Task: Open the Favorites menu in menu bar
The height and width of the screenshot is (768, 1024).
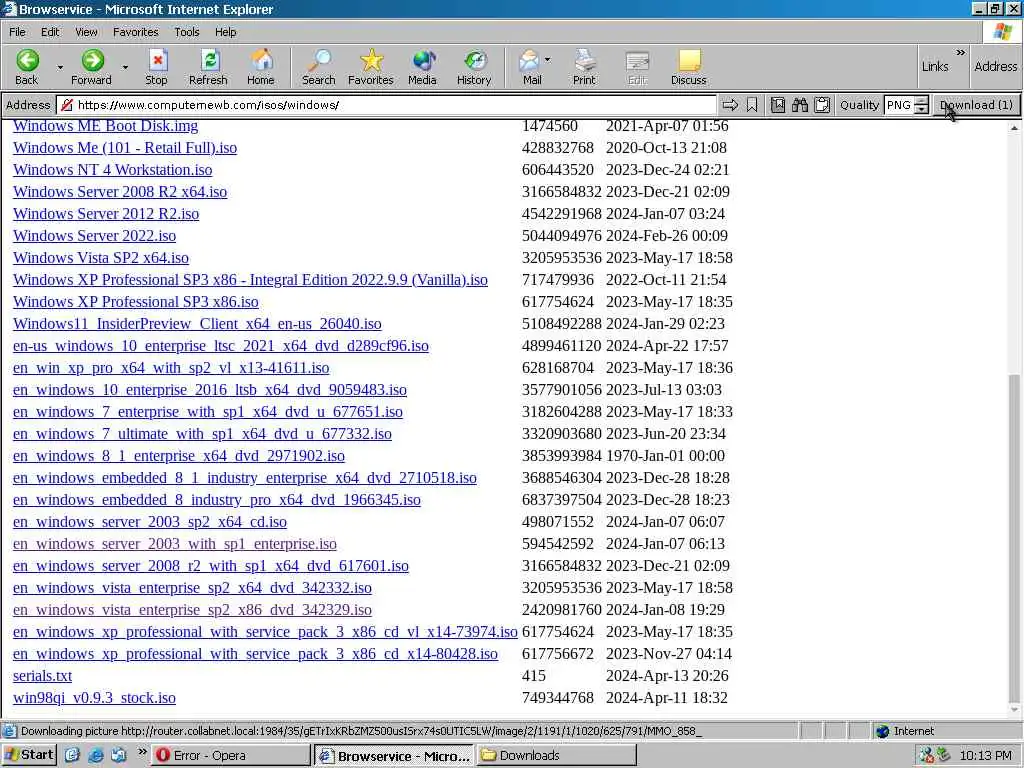Action: [135, 32]
